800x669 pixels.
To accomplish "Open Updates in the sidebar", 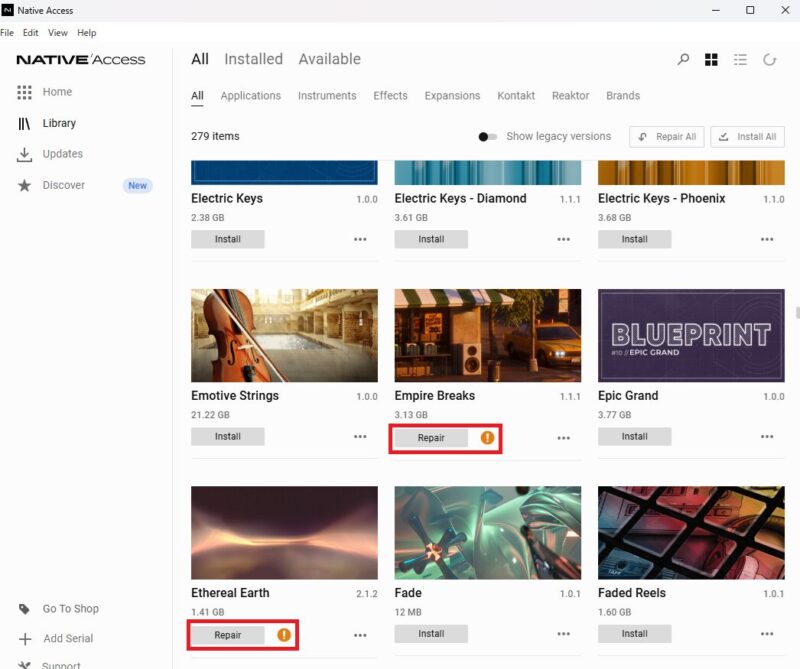I will tap(62, 154).
